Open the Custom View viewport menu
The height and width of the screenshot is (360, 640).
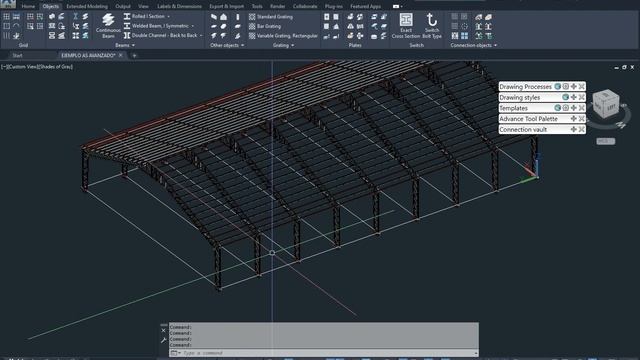(x=21, y=67)
